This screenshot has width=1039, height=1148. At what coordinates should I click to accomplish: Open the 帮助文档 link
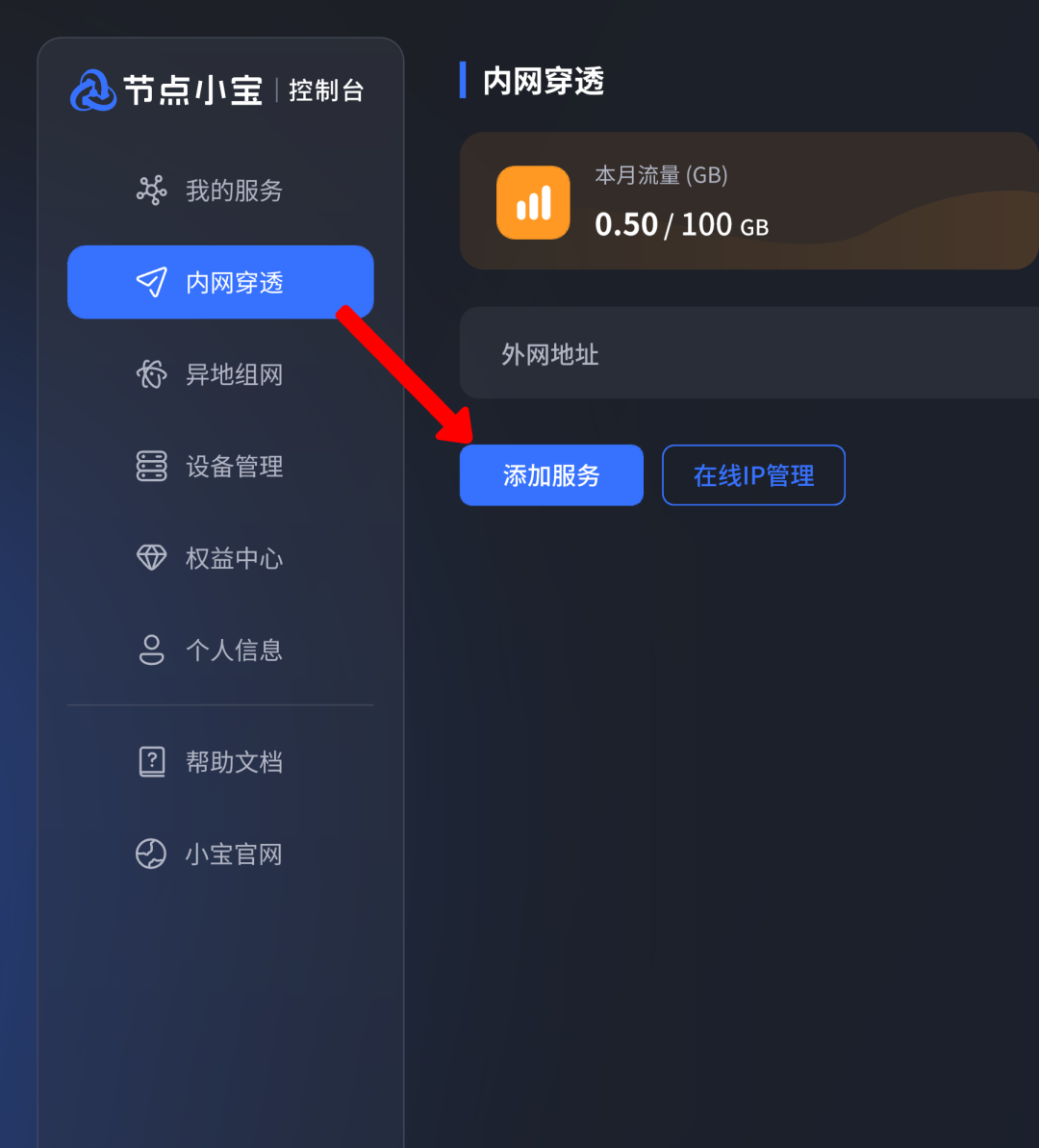pos(220,762)
